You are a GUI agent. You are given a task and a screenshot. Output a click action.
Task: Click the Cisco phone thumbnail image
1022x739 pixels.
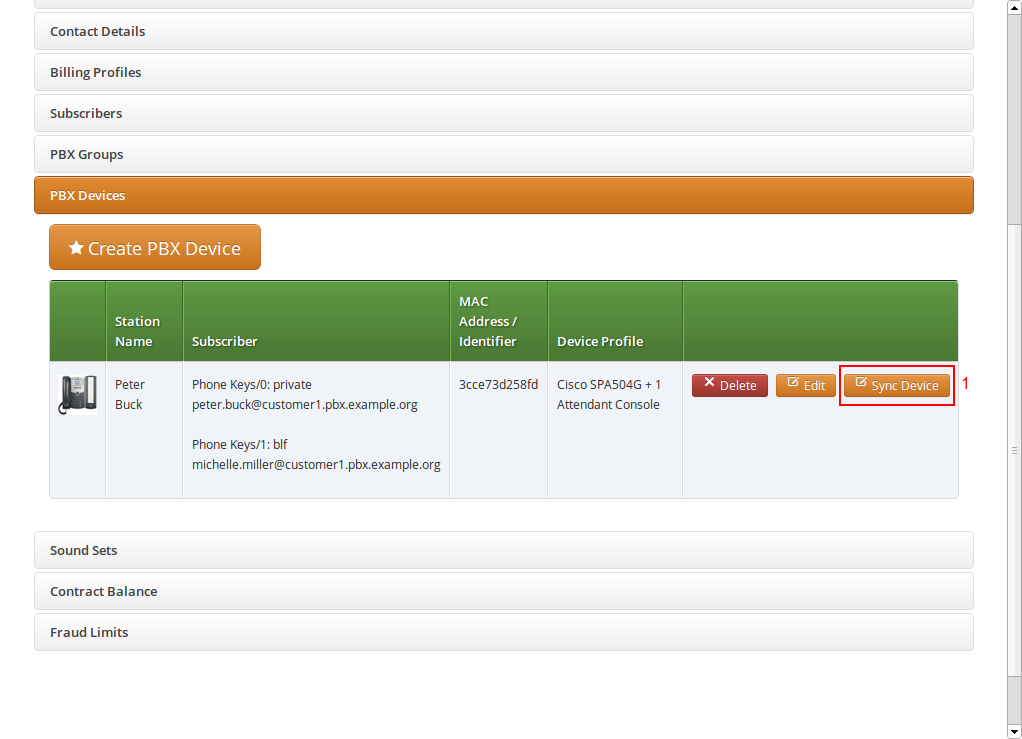point(78,394)
